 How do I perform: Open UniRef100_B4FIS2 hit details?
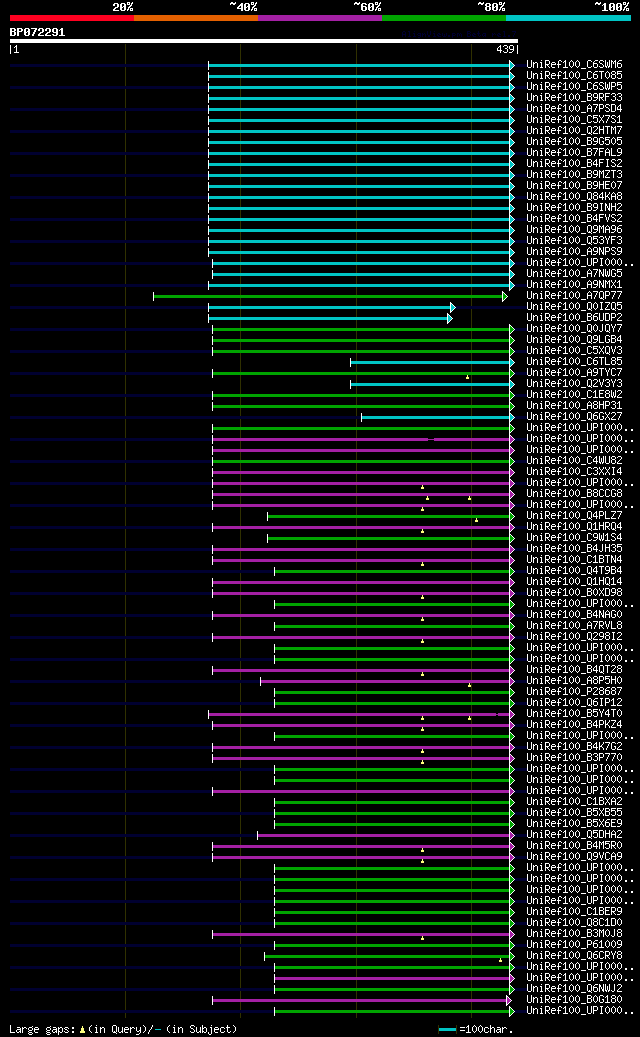575,163
